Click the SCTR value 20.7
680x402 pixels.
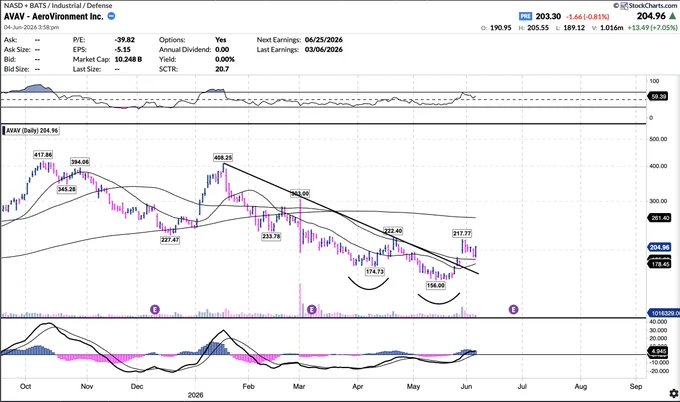click(222, 69)
